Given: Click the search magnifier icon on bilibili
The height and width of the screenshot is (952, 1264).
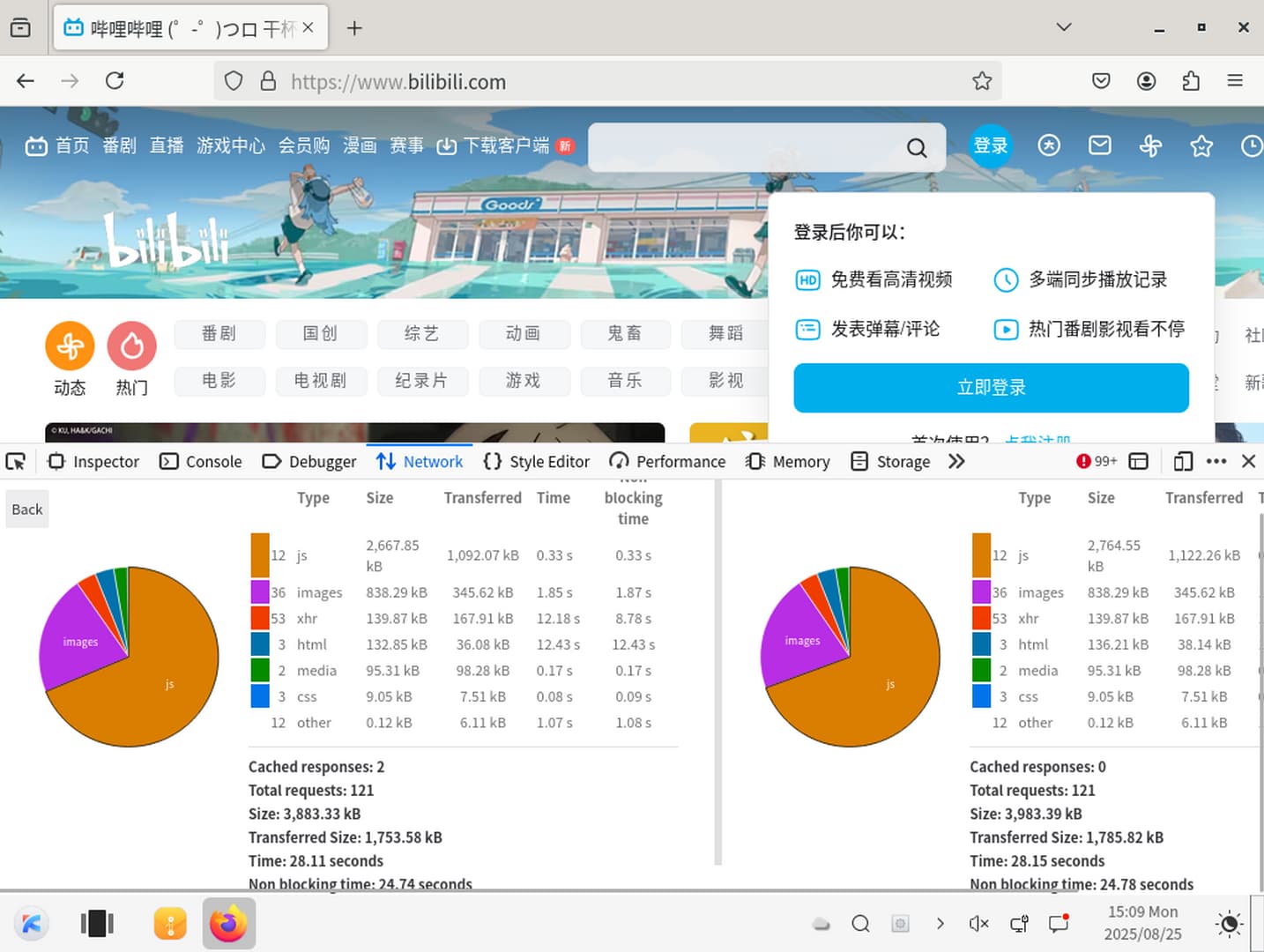Looking at the screenshot, I should (x=917, y=147).
